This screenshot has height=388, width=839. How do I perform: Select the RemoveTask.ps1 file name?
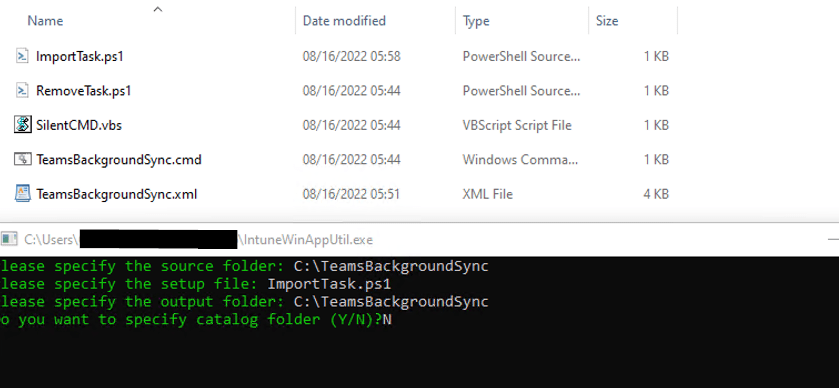click(x=83, y=90)
